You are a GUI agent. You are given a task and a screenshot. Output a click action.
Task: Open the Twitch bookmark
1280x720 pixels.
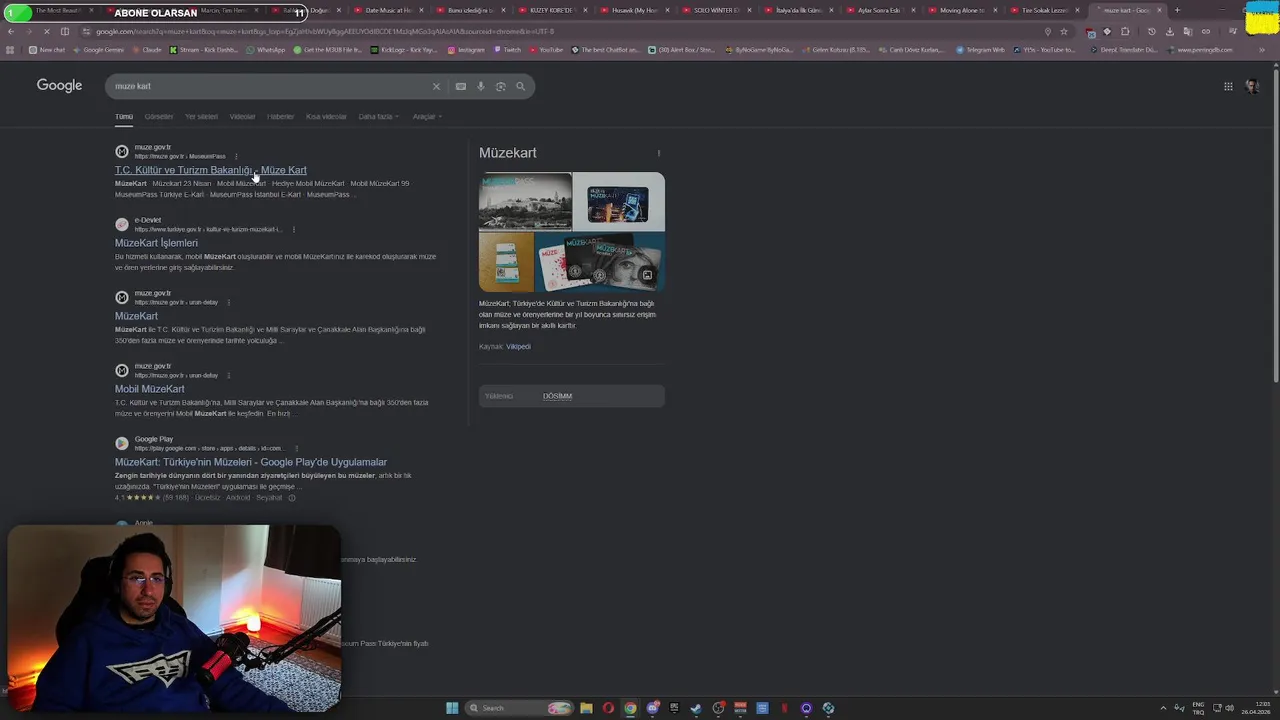click(508, 50)
